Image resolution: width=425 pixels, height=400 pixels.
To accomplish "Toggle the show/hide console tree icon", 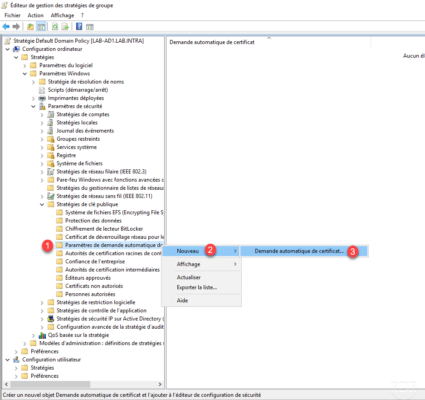I will (x=41, y=26).
